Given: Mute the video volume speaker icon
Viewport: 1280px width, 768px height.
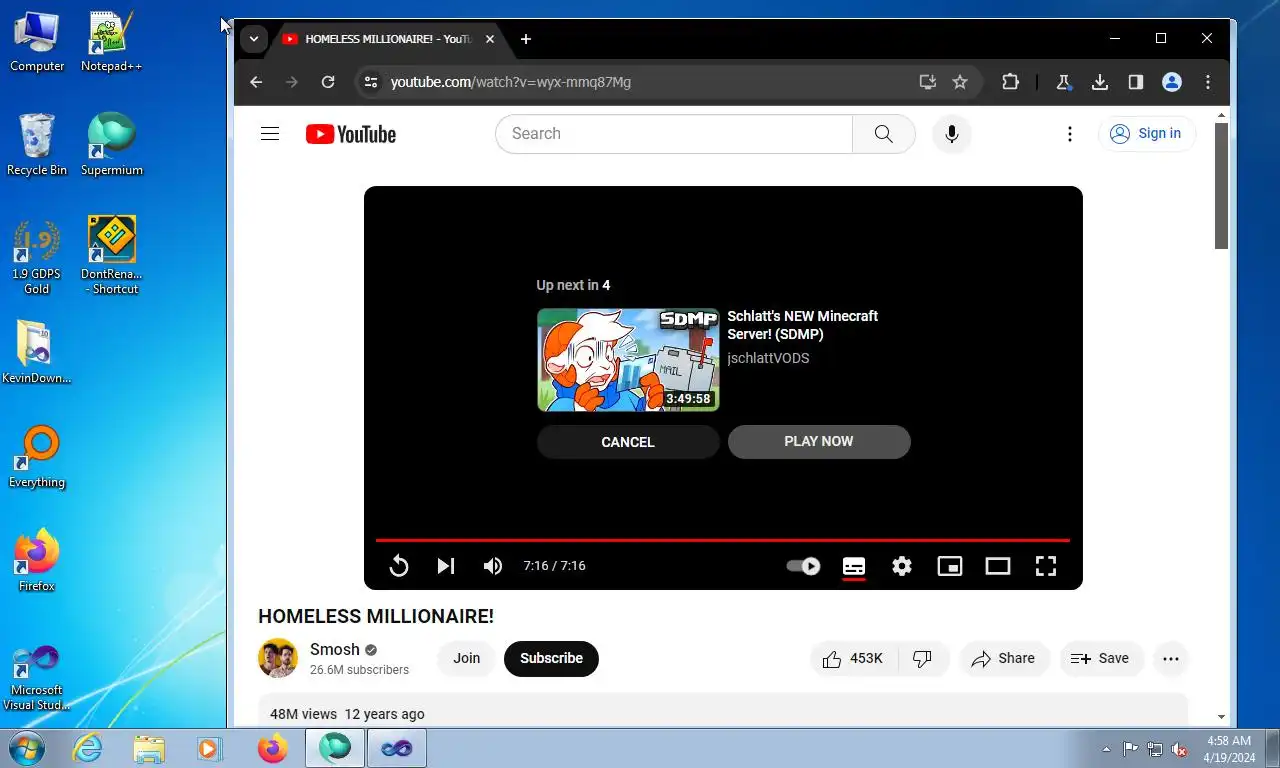Looking at the screenshot, I should tap(493, 566).
